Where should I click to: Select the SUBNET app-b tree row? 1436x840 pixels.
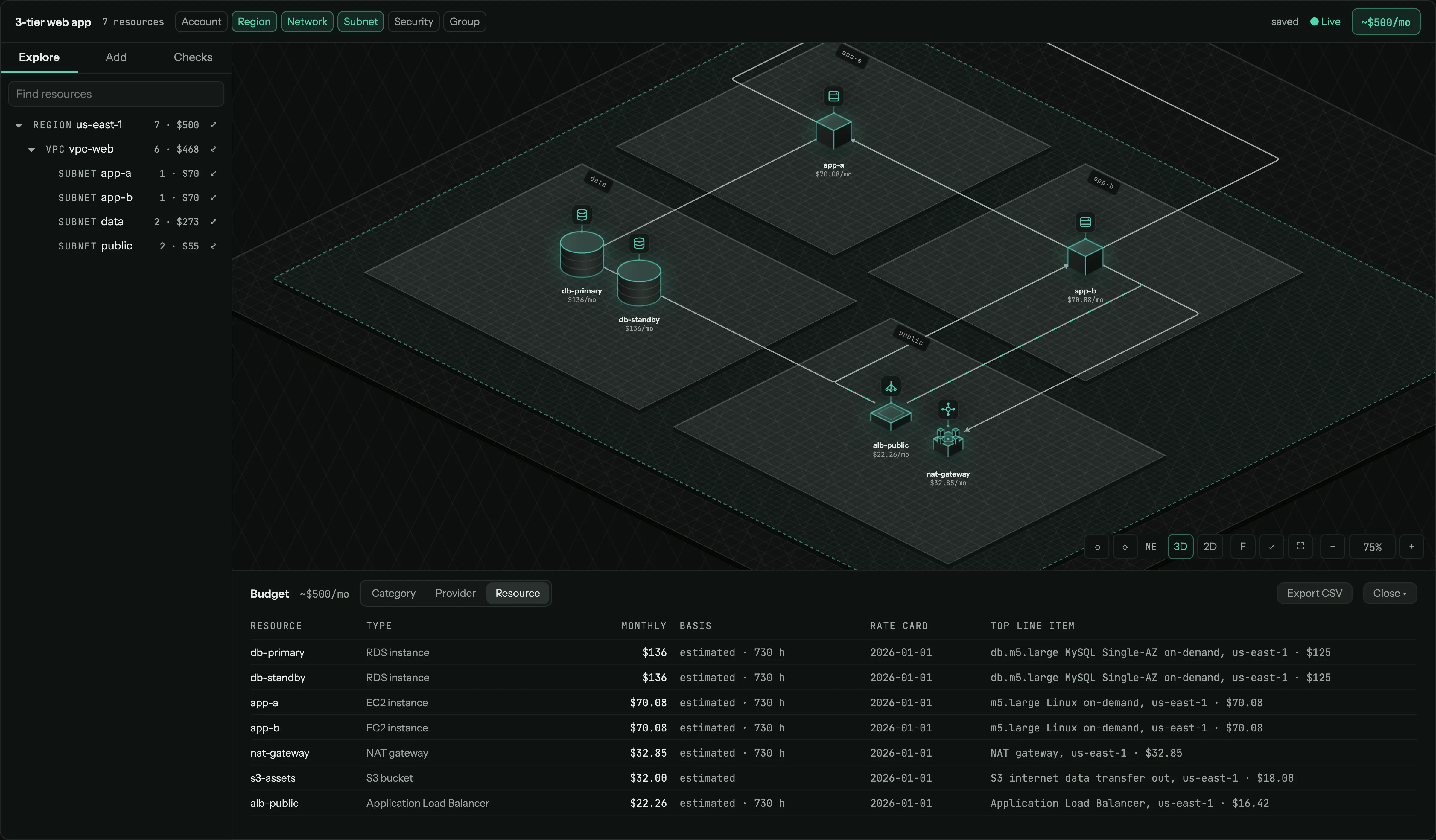click(x=116, y=198)
